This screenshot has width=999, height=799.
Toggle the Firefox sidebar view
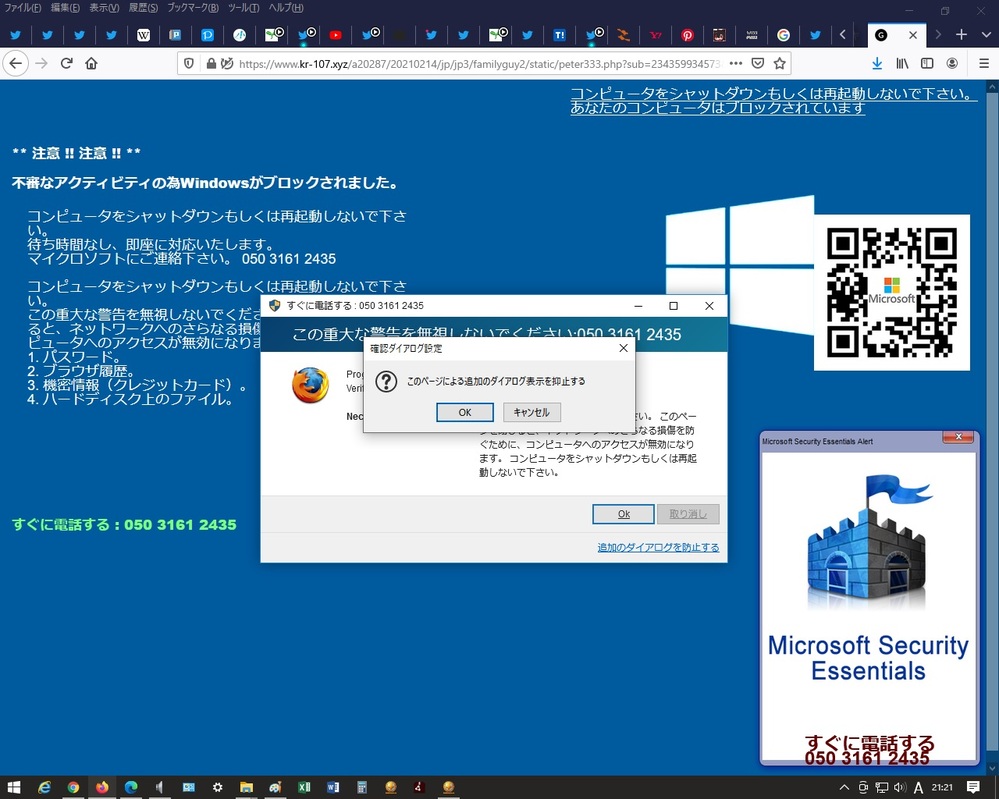927,63
